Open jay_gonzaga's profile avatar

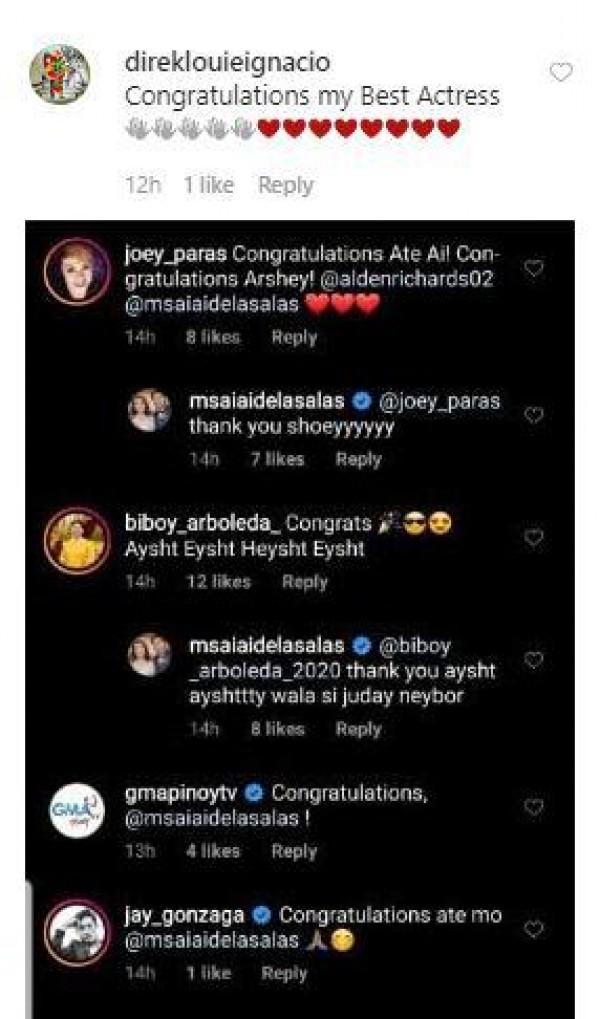coord(77,930)
